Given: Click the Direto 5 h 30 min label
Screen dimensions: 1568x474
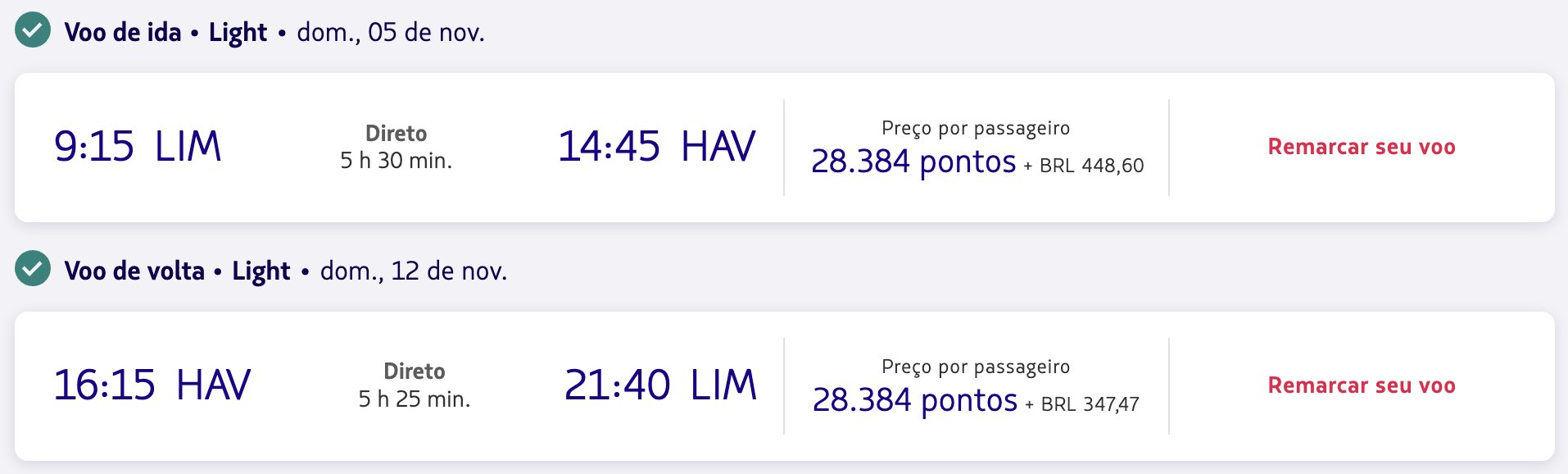Looking at the screenshot, I should point(397,147).
